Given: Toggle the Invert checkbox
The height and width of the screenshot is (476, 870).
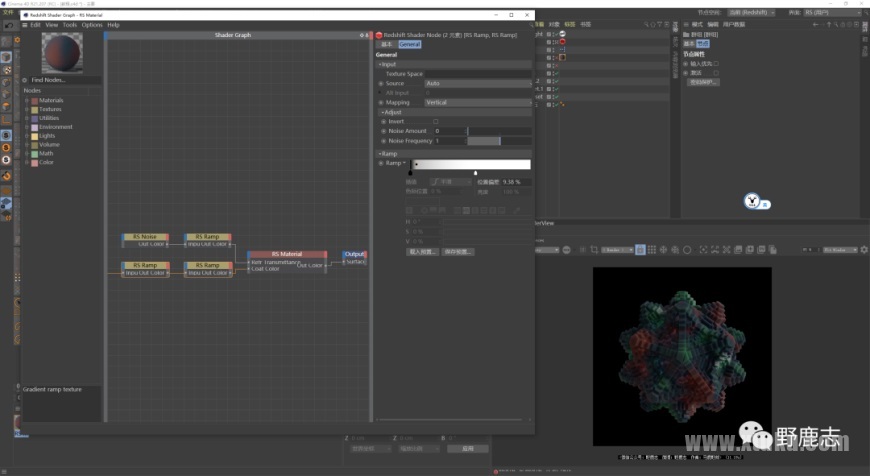Looking at the screenshot, I should click(436, 121).
